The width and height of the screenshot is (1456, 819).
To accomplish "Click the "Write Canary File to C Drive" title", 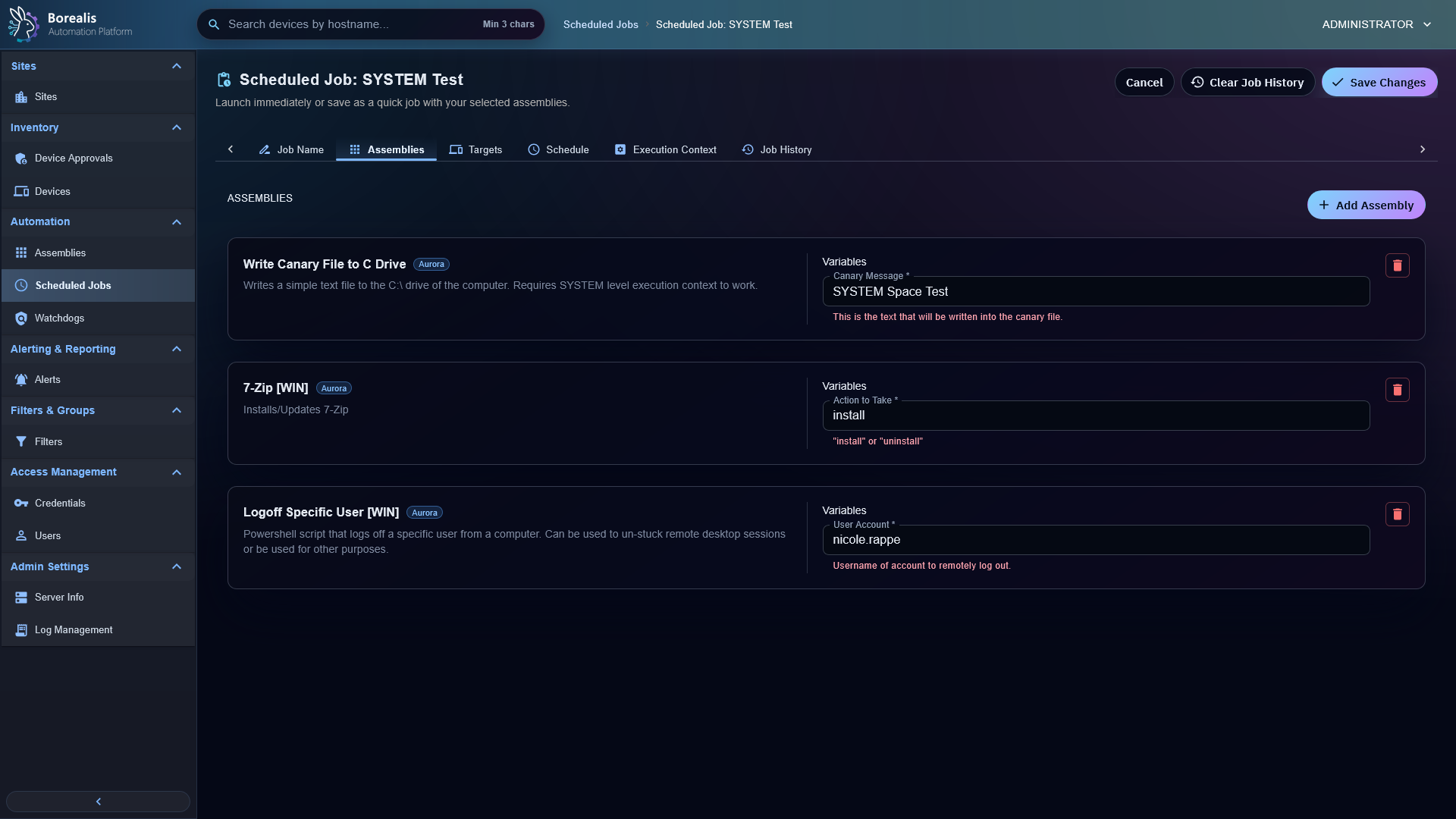I will (x=325, y=264).
